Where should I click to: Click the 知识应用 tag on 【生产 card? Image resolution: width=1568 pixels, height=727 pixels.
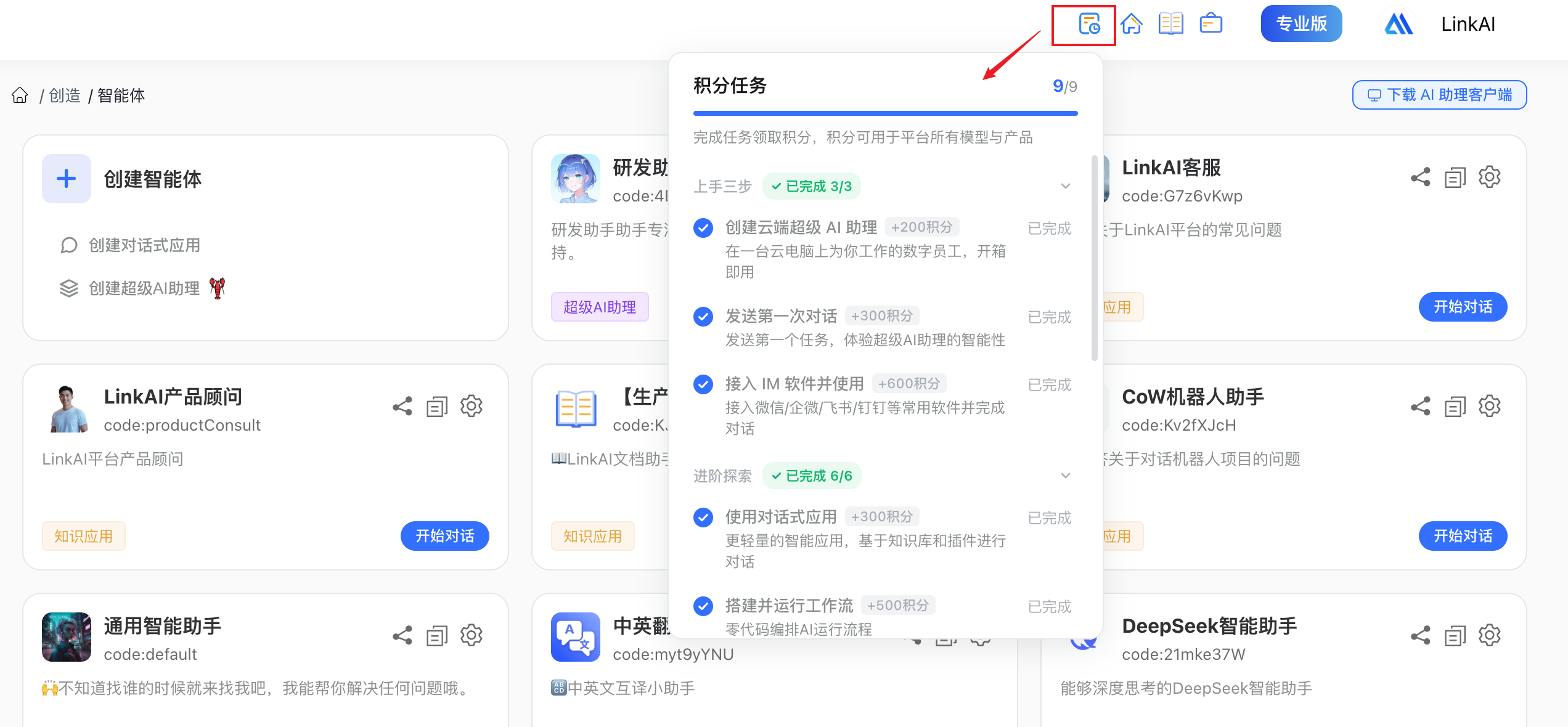click(592, 536)
